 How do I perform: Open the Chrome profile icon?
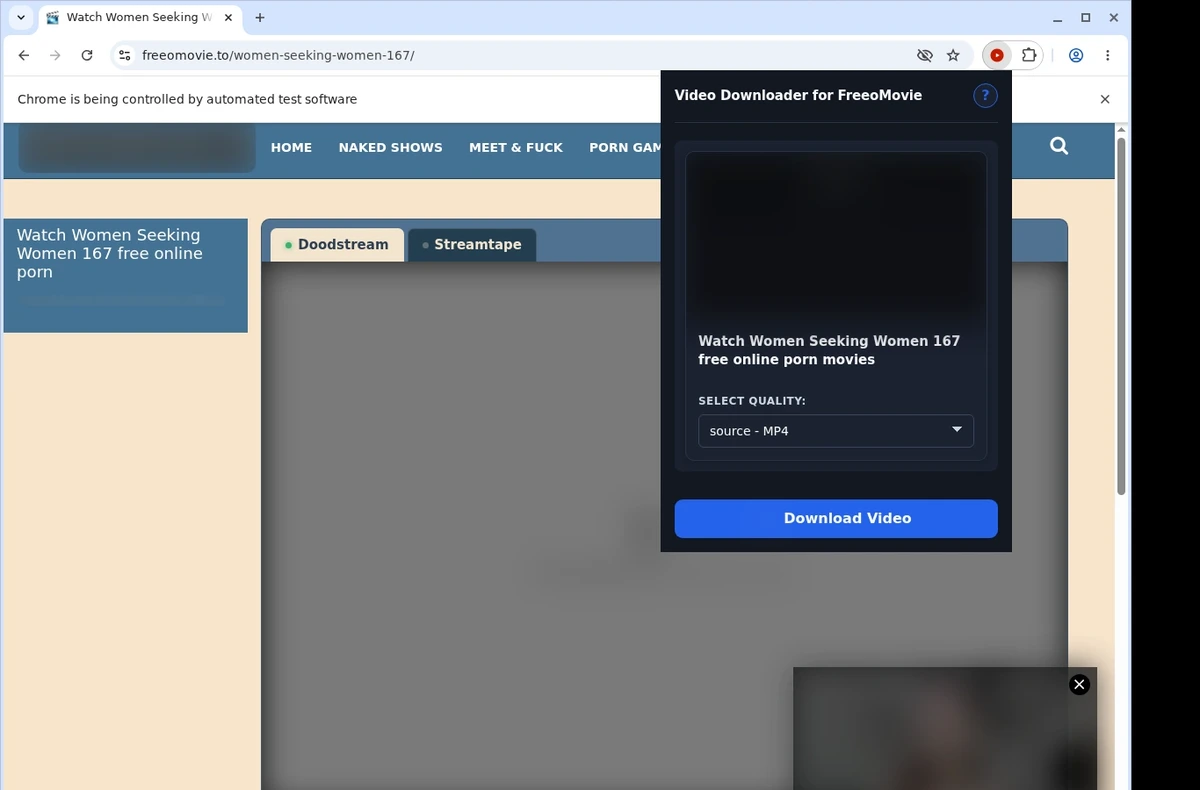point(1076,56)
